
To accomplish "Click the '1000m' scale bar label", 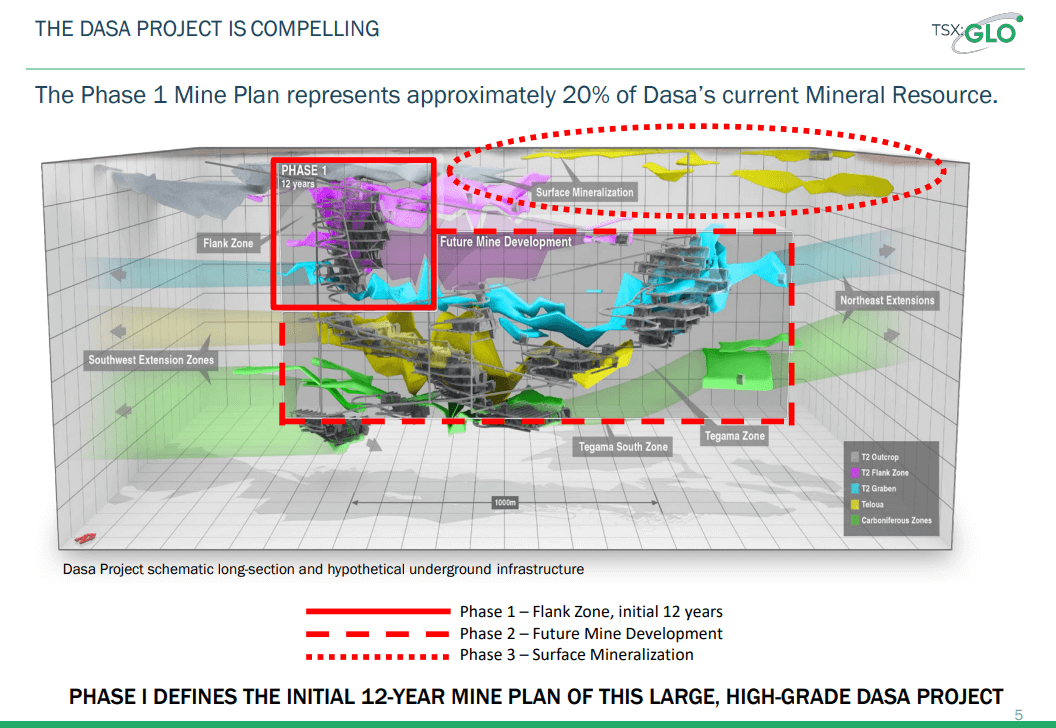I will click(x=505, y=502).
